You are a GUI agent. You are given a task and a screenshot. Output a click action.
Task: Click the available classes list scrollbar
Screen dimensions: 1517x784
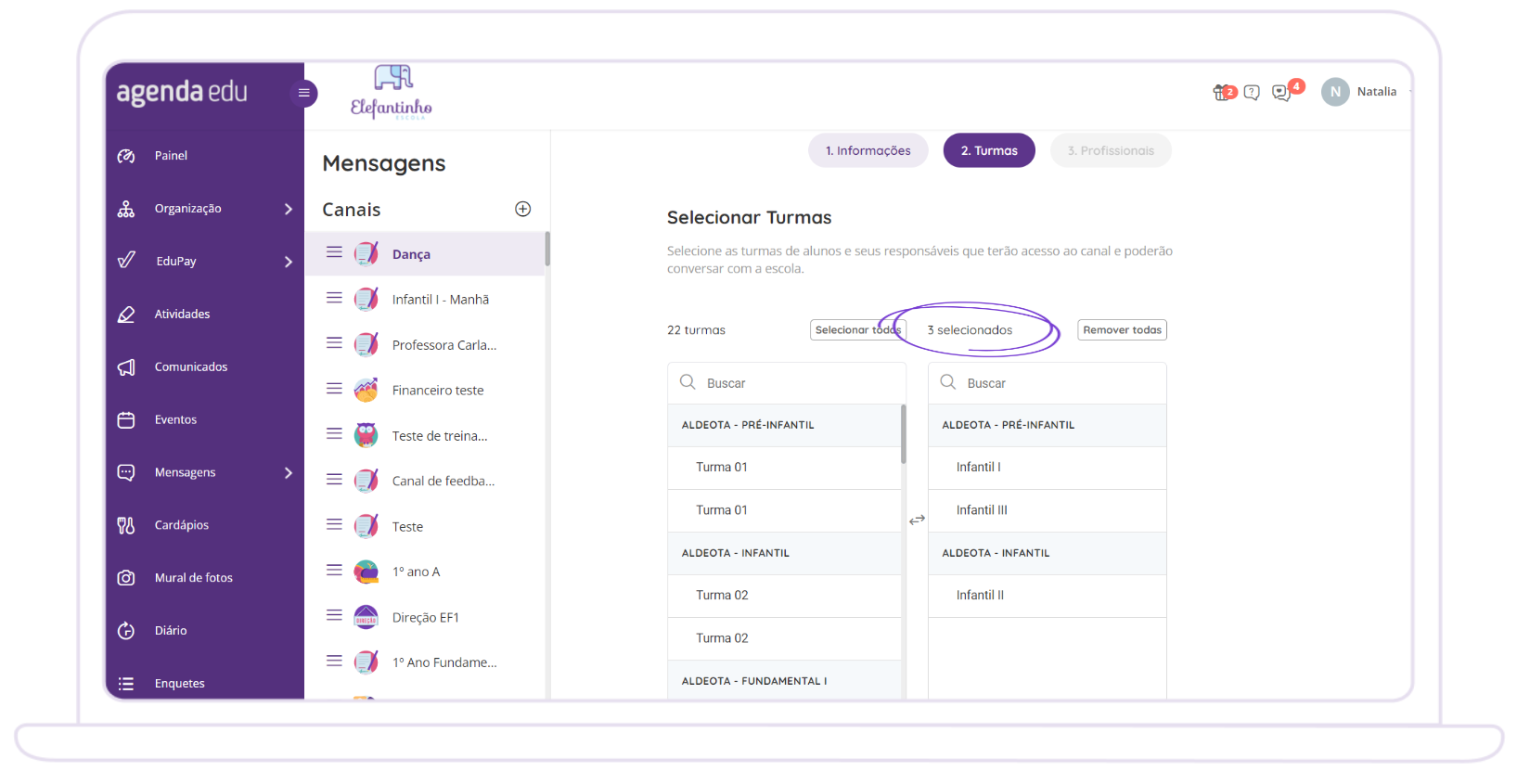pos(904,434)
